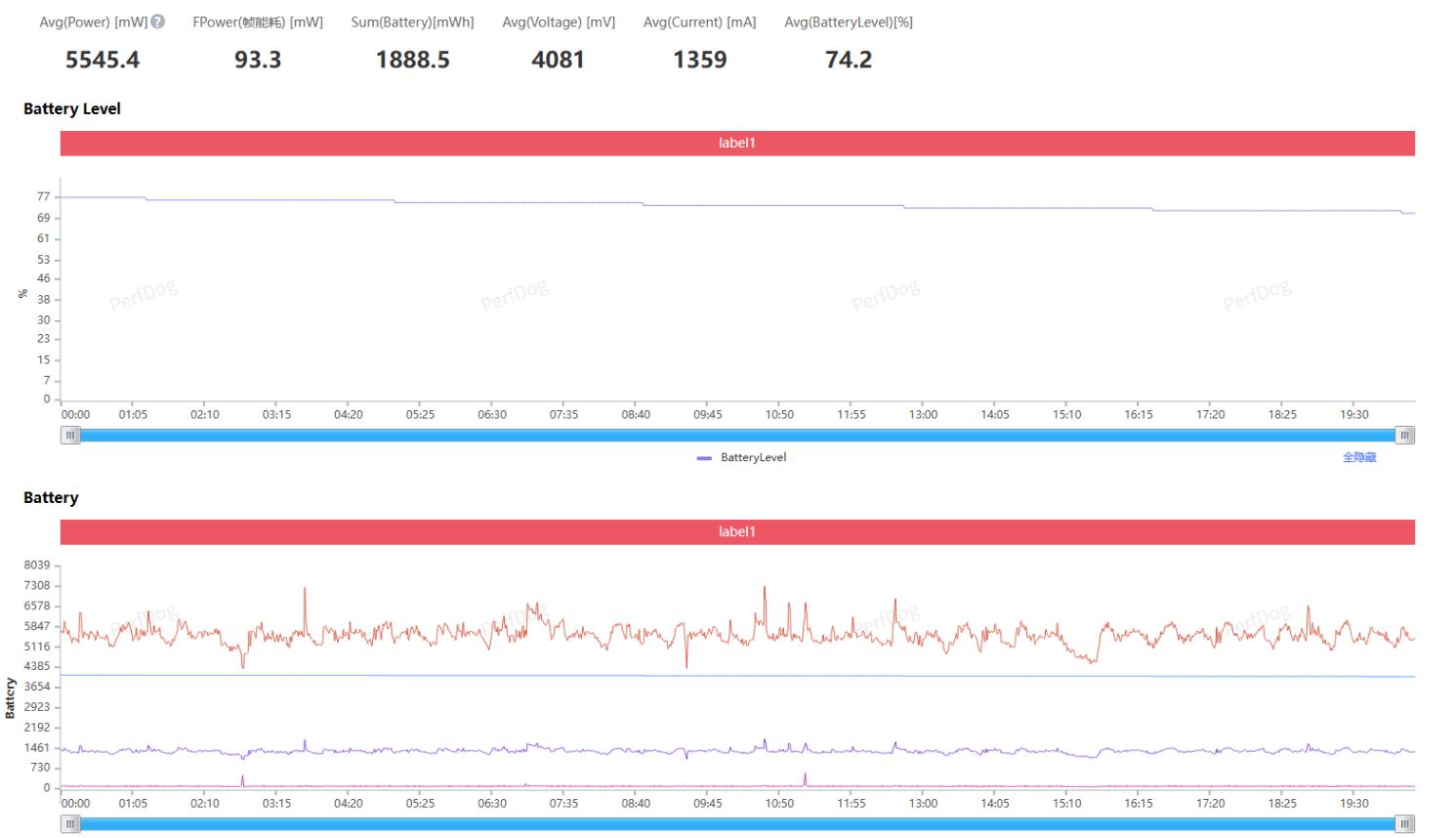Image resolution: width=1456 pixels, height=838 pixels.
Task: Click the Avg(Power) value 5545.4
Action: (103, 61)
